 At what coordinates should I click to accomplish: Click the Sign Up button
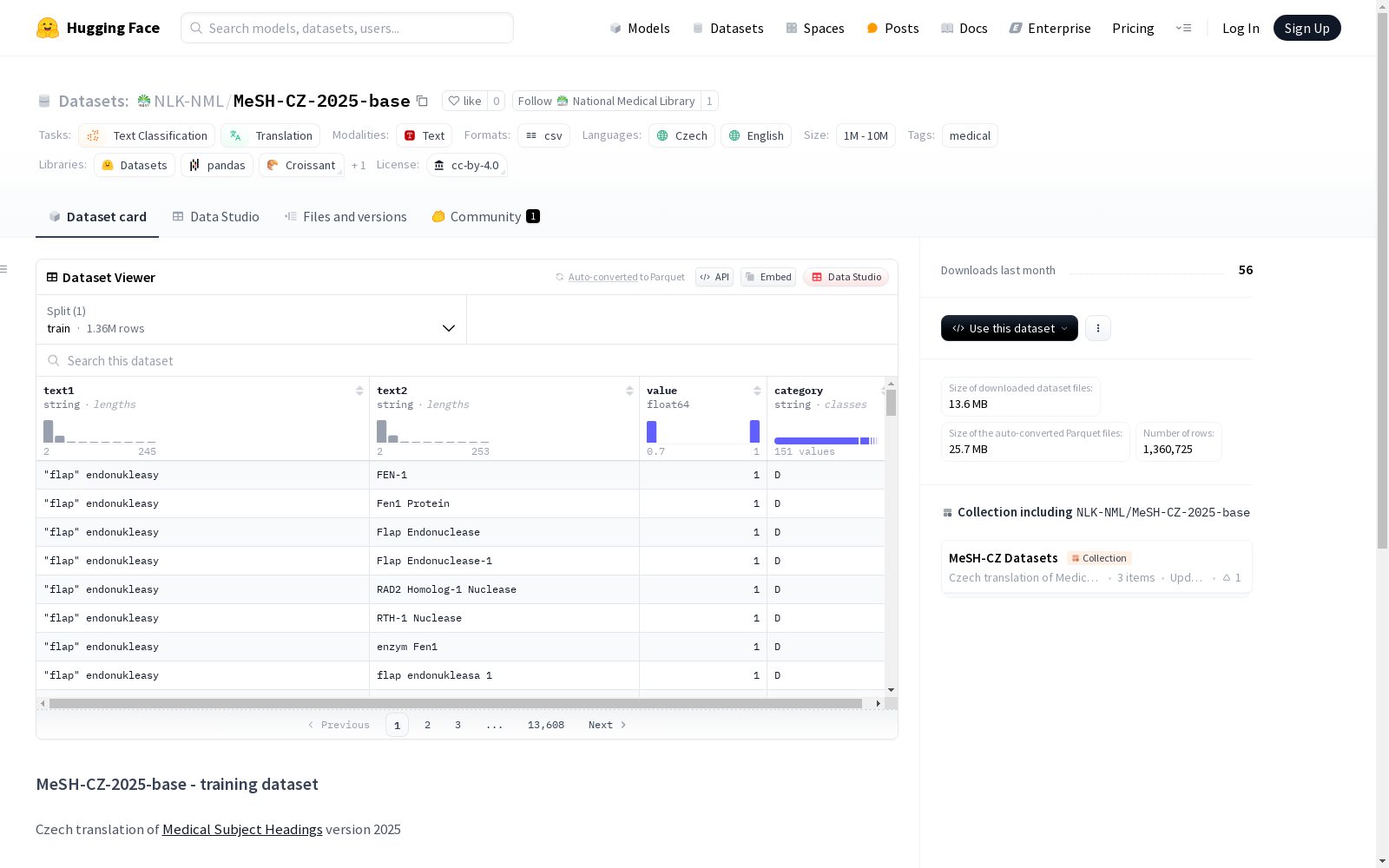[1307, 28]
